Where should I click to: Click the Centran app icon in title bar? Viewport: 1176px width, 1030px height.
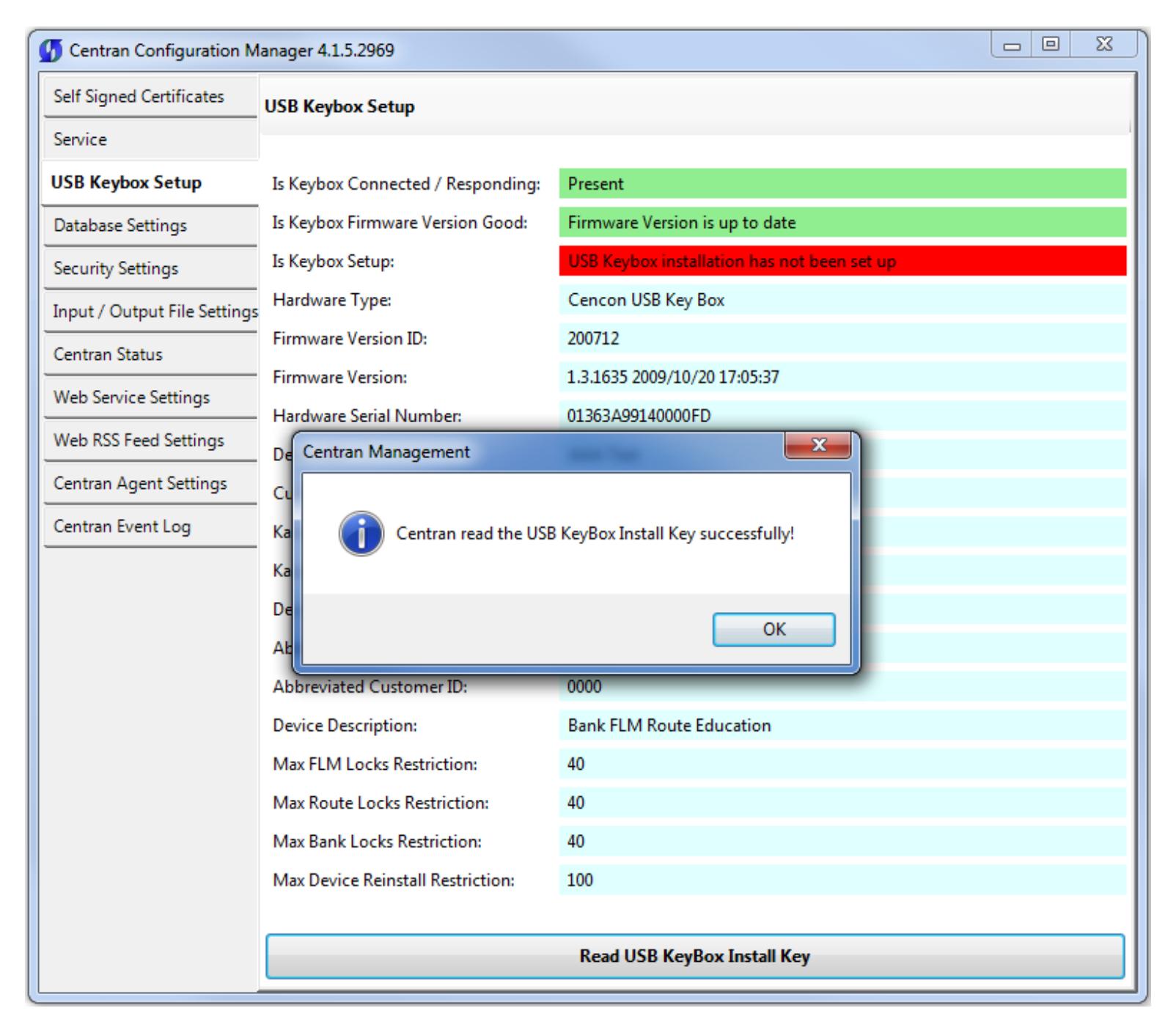pyautogui.click(x=52, y=51)
